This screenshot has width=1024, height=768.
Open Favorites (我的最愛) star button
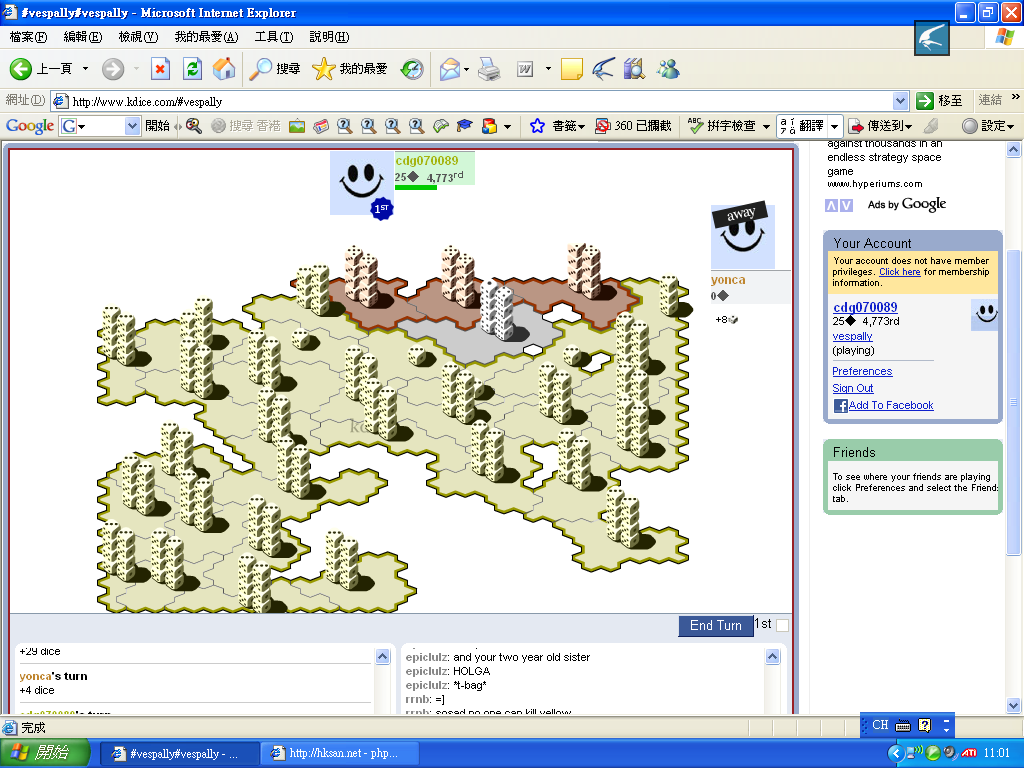(x=350, y=69)
